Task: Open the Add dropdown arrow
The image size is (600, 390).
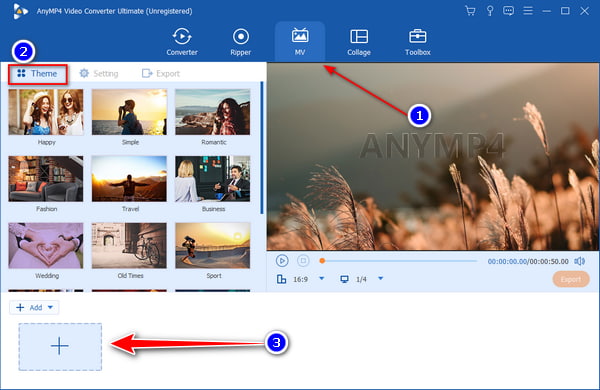Action: pos(50,307)
